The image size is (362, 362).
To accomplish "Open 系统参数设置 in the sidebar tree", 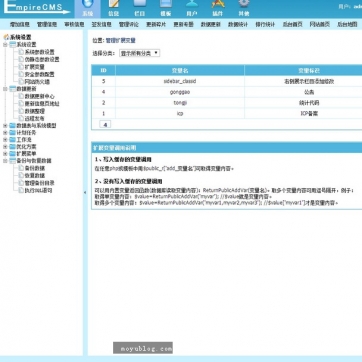I will pyautogui.click(x=40, y=52).
